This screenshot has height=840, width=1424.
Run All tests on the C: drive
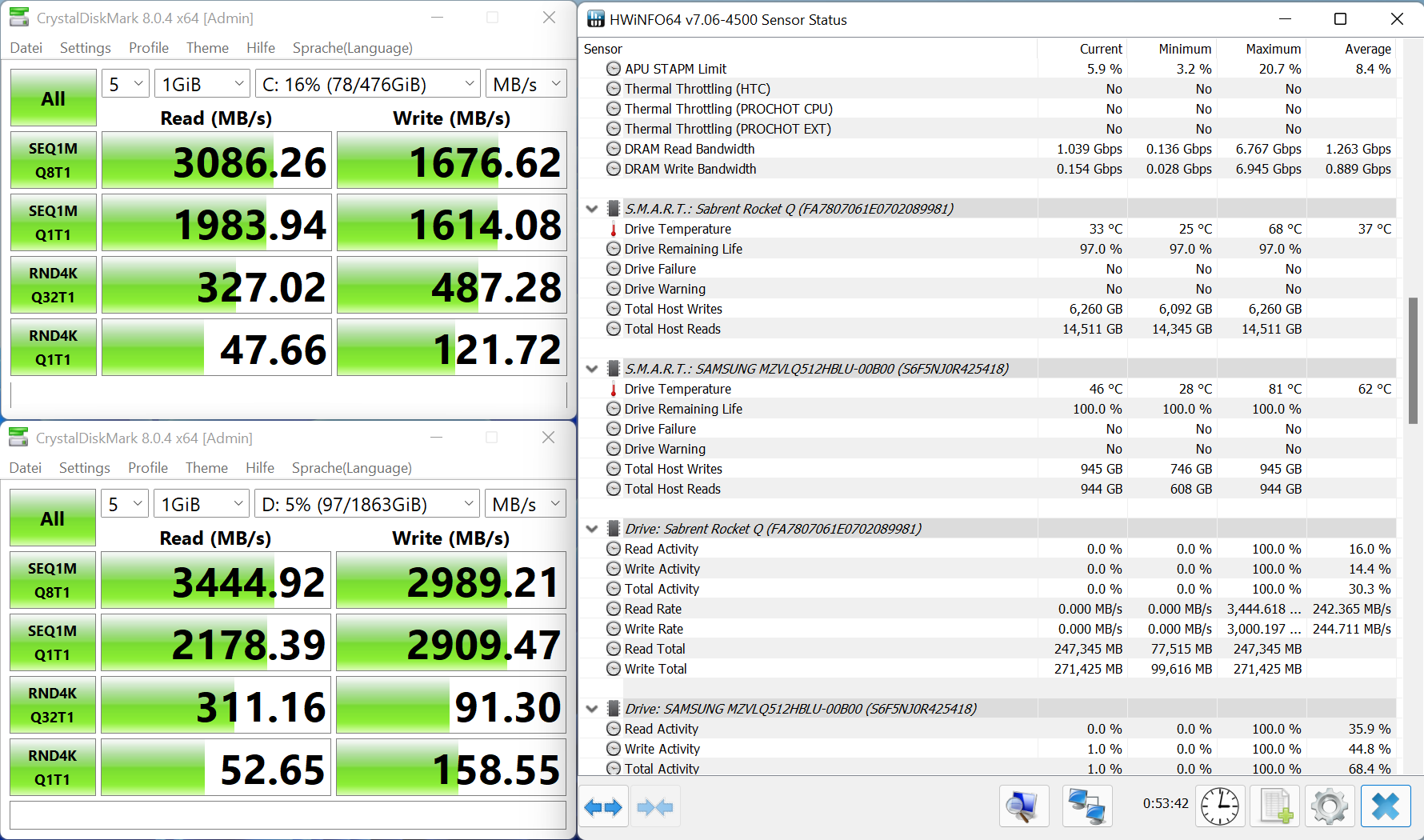[x=54, y=98]
